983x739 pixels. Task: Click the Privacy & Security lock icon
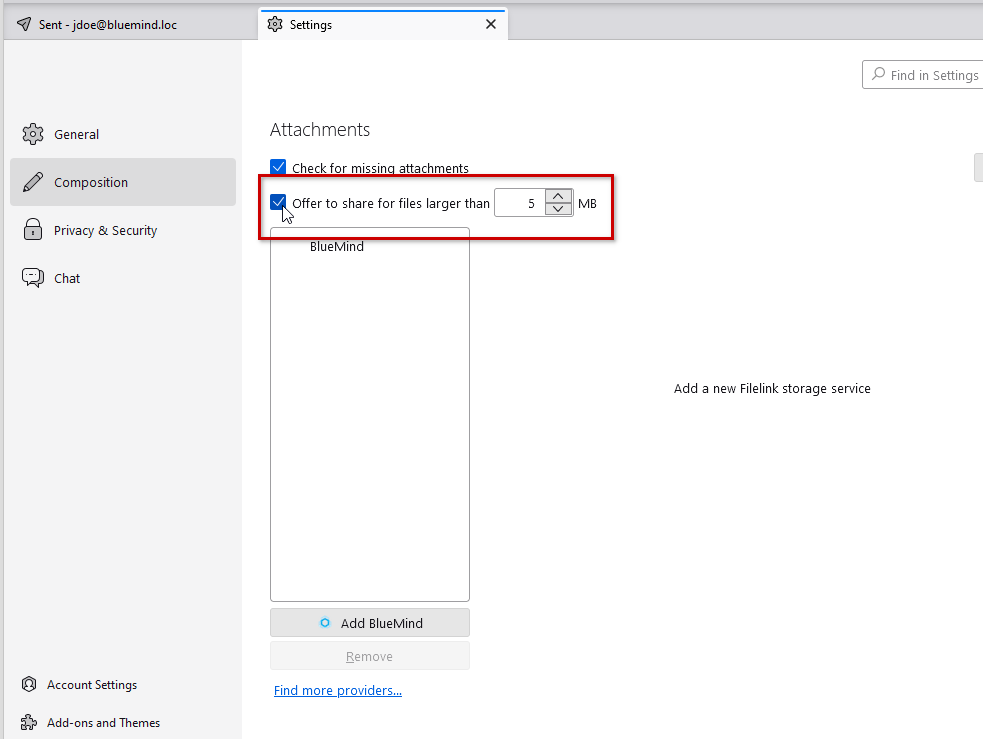pos(33,230)
